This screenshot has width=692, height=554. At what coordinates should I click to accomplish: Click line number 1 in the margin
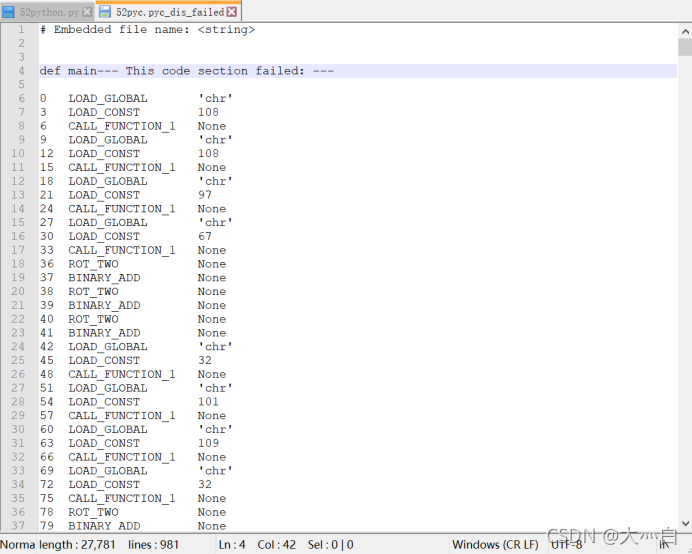21,30
